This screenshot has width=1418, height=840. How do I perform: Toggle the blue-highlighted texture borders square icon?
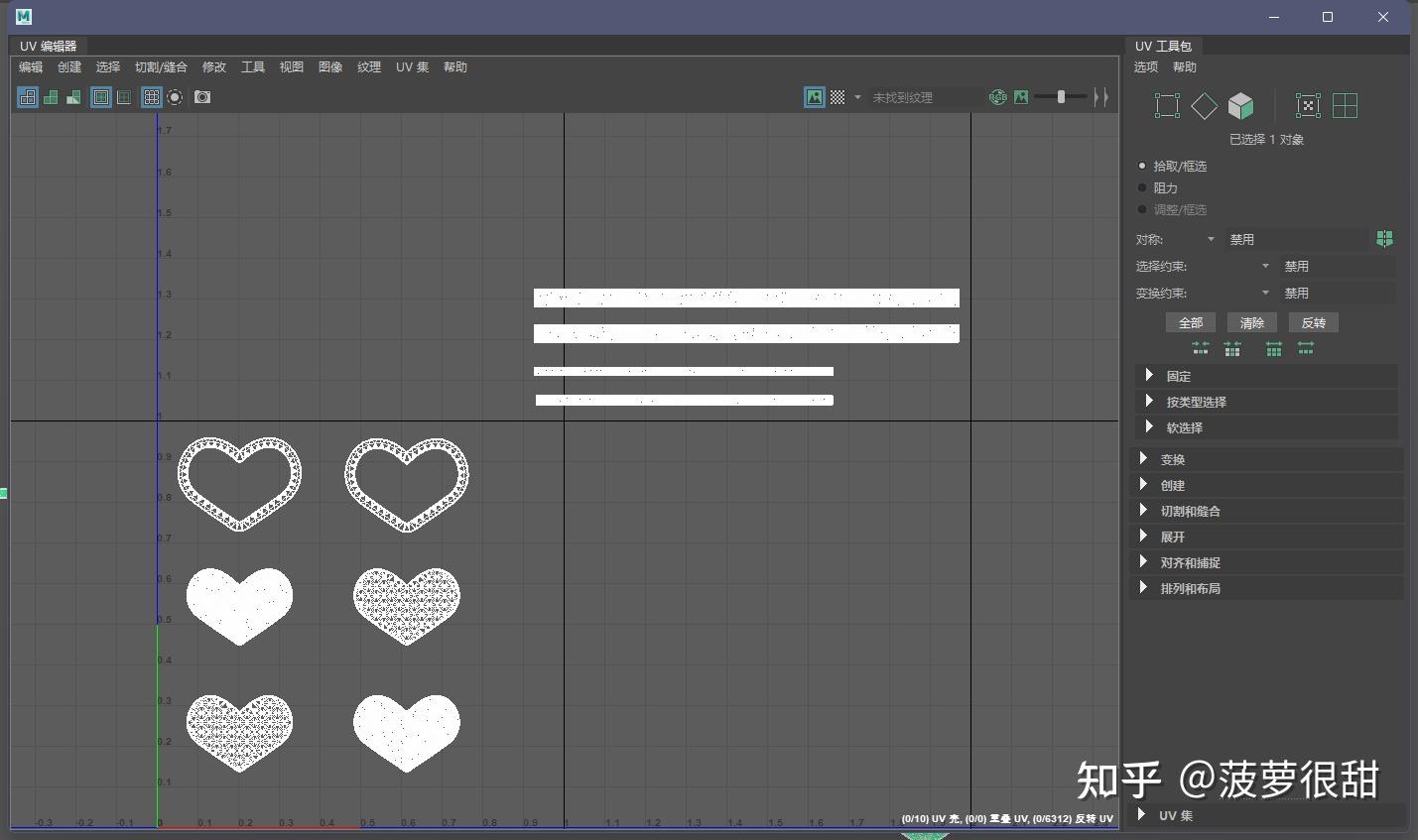pyautogui.click(x=101, y=97)
